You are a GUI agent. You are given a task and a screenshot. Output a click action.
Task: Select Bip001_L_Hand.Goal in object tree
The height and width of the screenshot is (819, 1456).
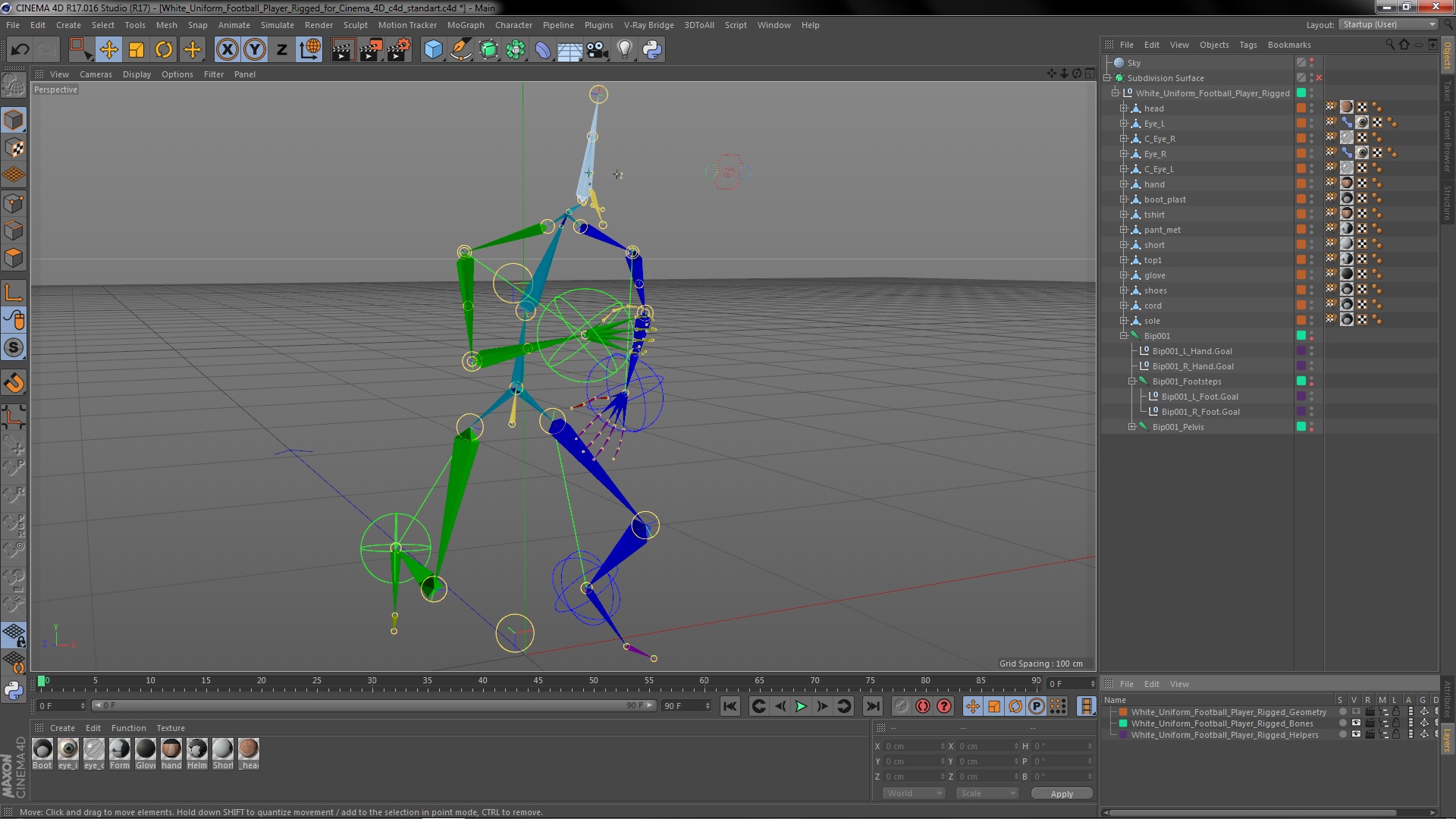pos(1192,351)
